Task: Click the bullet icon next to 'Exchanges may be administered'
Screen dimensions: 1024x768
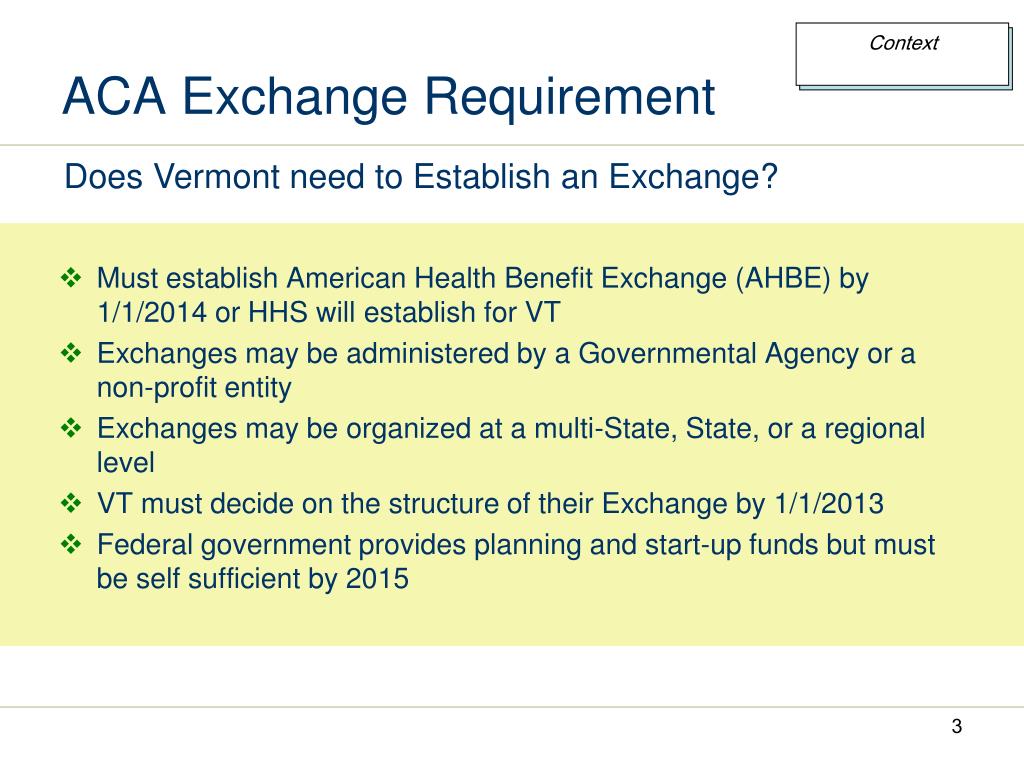Action: pyautogui.click(x=71, y=353)
